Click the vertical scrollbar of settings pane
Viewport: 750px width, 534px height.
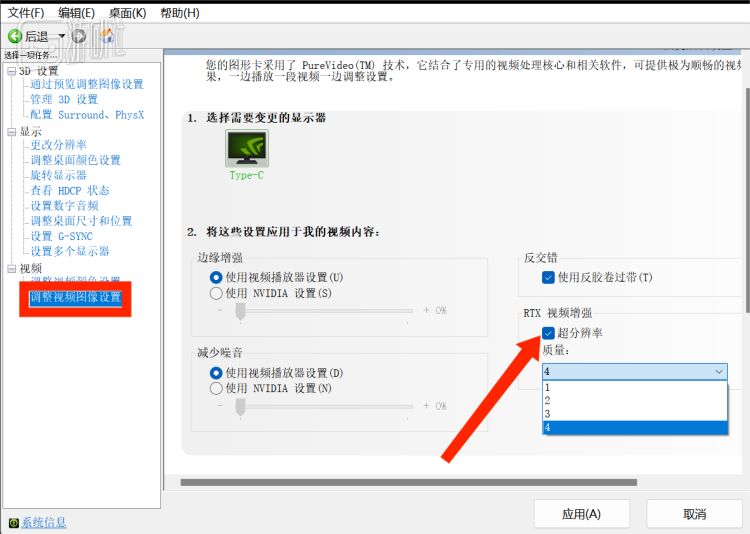(x=748, y=200)
